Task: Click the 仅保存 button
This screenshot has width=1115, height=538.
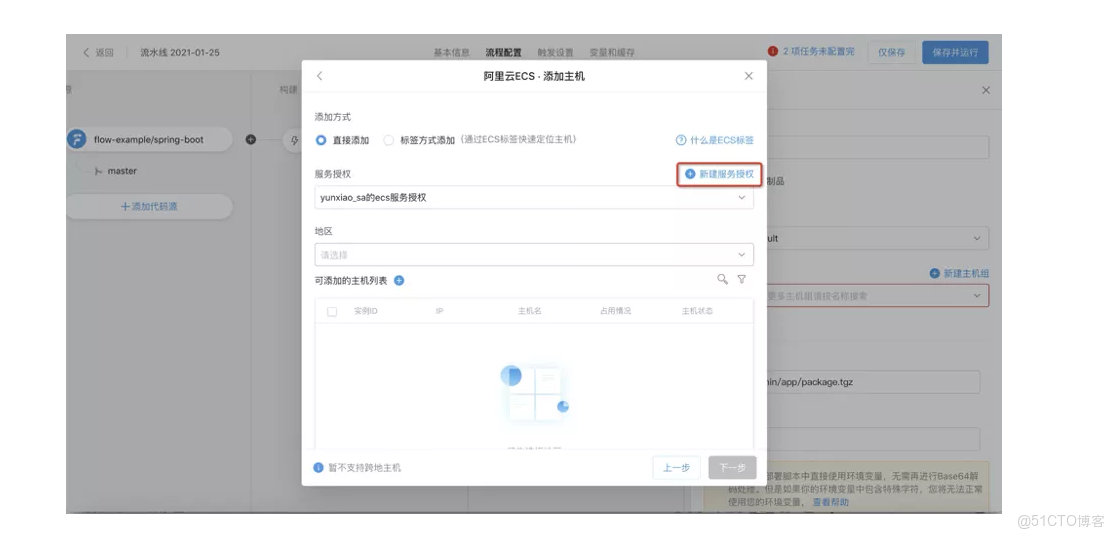Action: [x=891, y=53]
